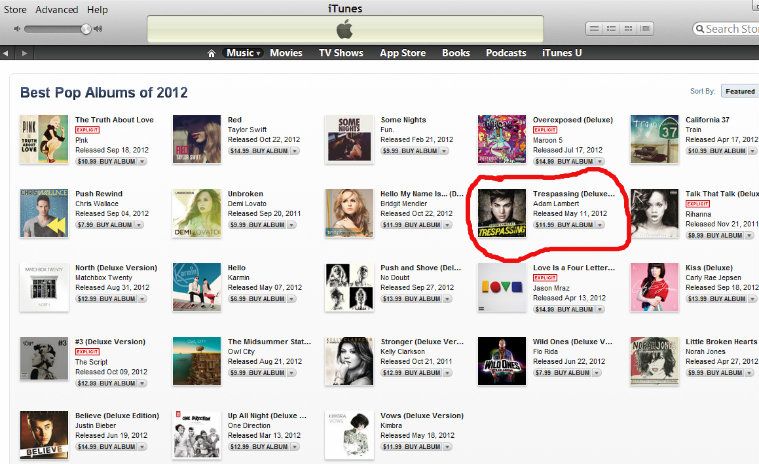
Task: Navigate forward with the right arrow
Action: (x=24, y=53)
